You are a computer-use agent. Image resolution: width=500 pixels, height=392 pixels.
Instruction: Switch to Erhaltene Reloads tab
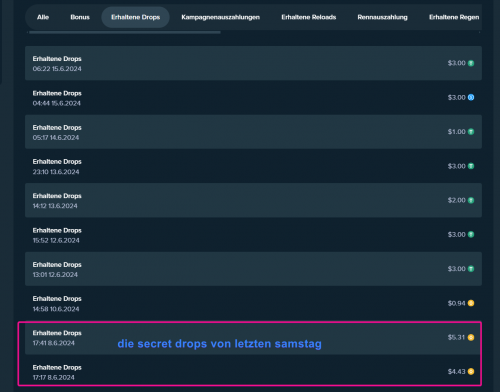coord(309,17)
